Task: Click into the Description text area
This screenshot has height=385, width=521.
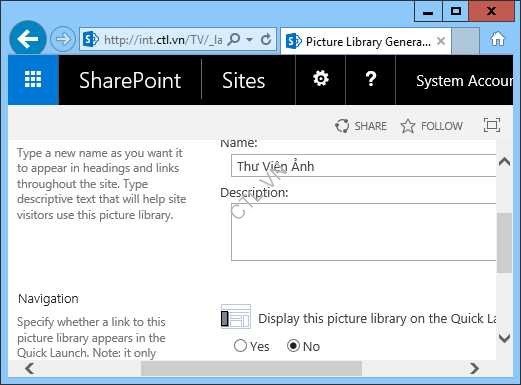Action: click(363, 232)
